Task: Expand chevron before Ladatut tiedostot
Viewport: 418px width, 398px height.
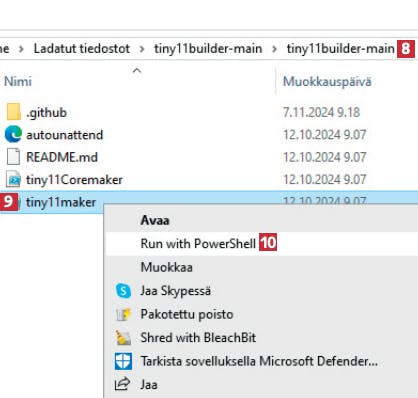Action: [x=21, y=49]
